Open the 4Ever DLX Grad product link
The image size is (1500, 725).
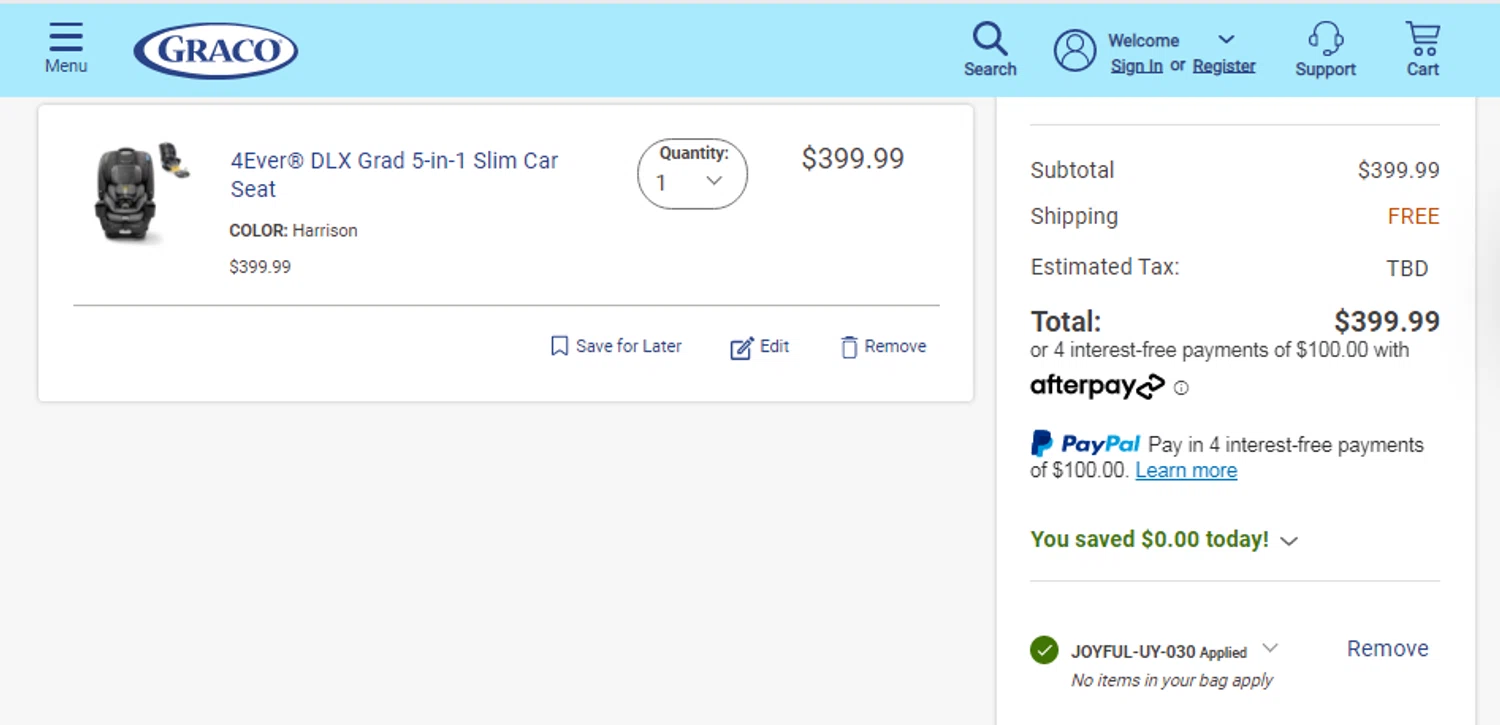(x=394, y=175)
